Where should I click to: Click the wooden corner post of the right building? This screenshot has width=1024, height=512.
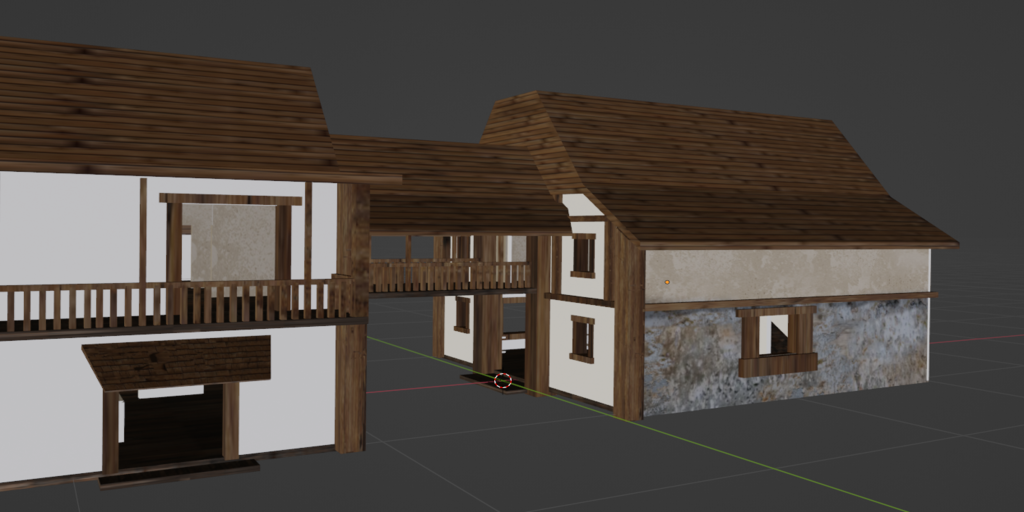click(x=628, y=330)
